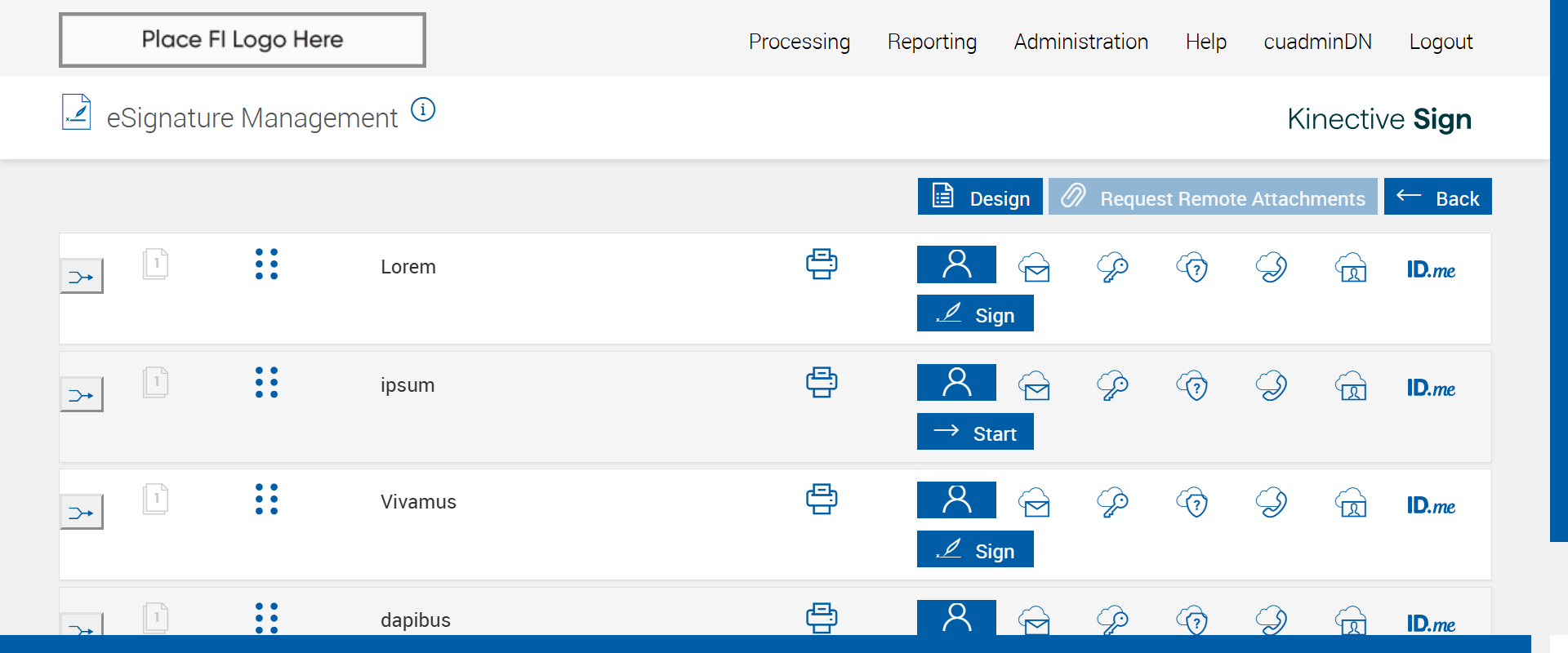
Task: Select the in-person signer icon for ipsum
Action: (x=956, y=383)
